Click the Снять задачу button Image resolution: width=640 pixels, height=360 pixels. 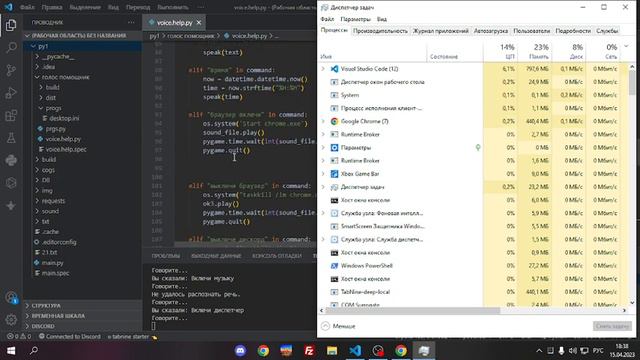point(612,326)
